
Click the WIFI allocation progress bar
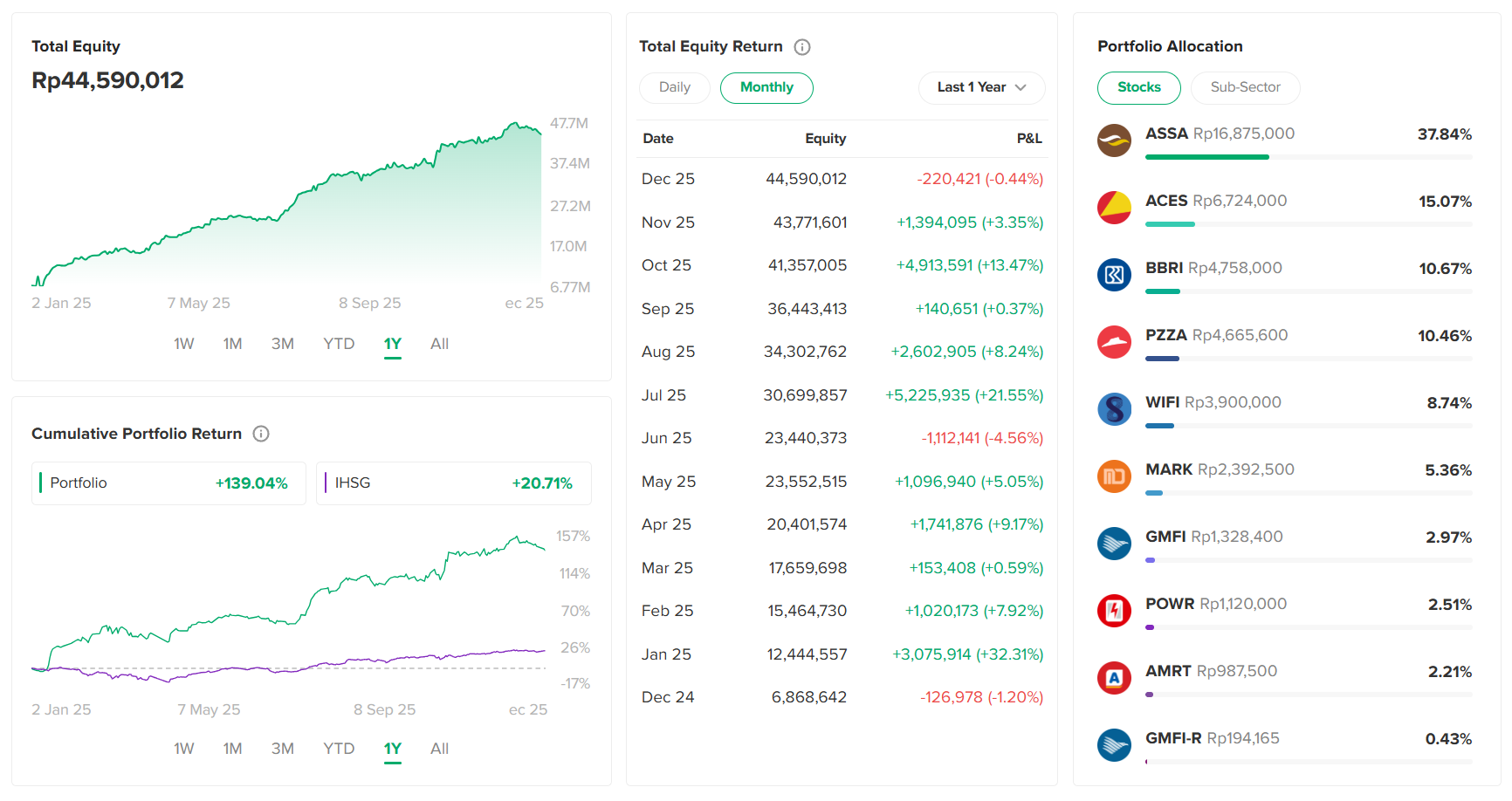1309,426
